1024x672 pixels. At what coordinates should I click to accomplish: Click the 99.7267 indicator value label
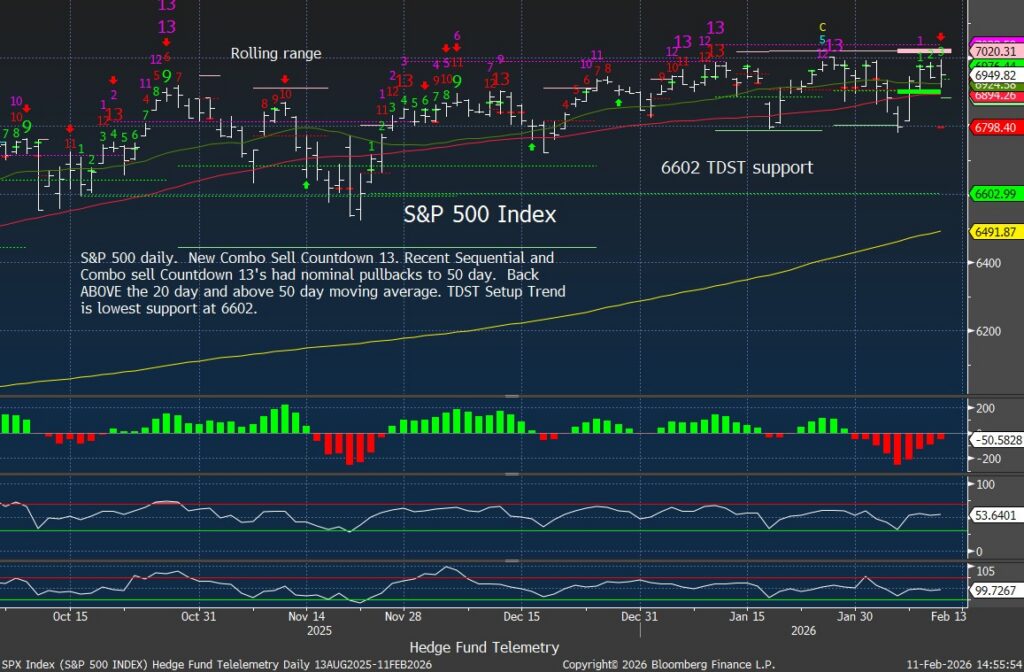(995, 591)
